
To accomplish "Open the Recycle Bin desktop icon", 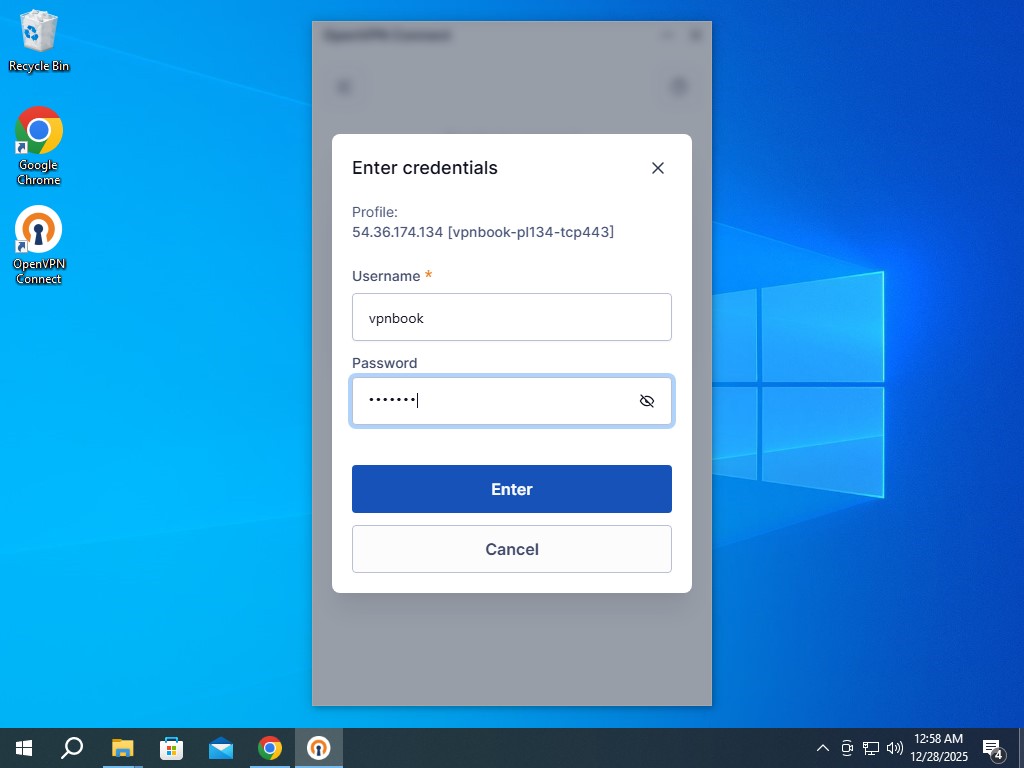I will tap(39, 41).
